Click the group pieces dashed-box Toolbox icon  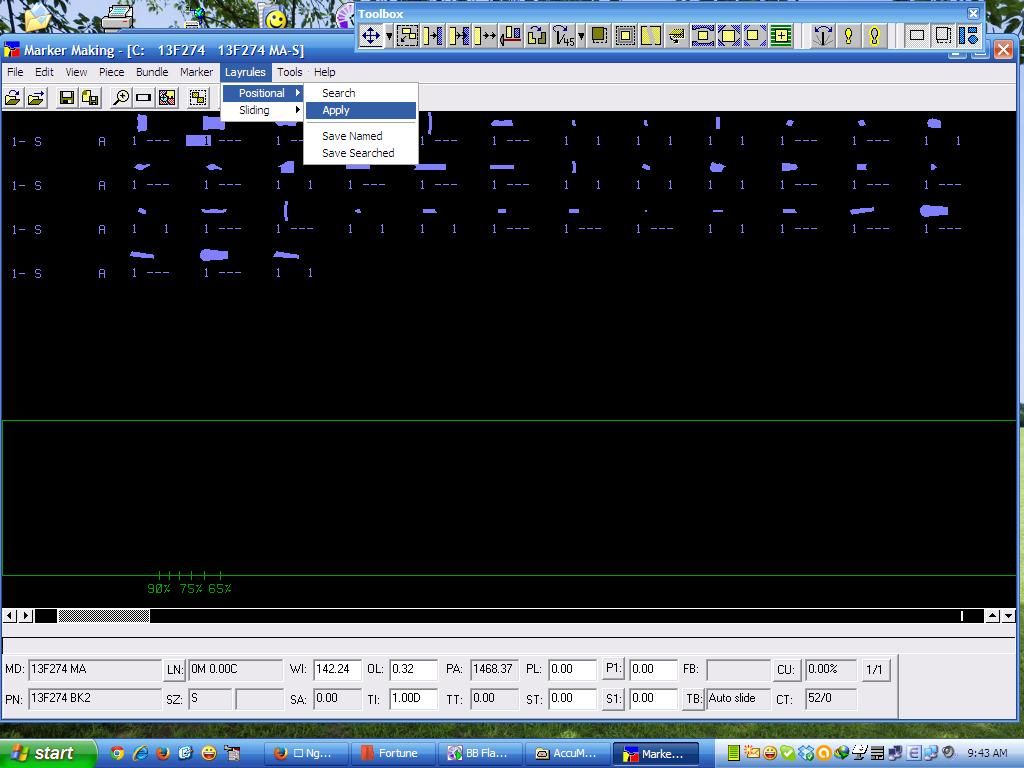(x=408, y=35)
